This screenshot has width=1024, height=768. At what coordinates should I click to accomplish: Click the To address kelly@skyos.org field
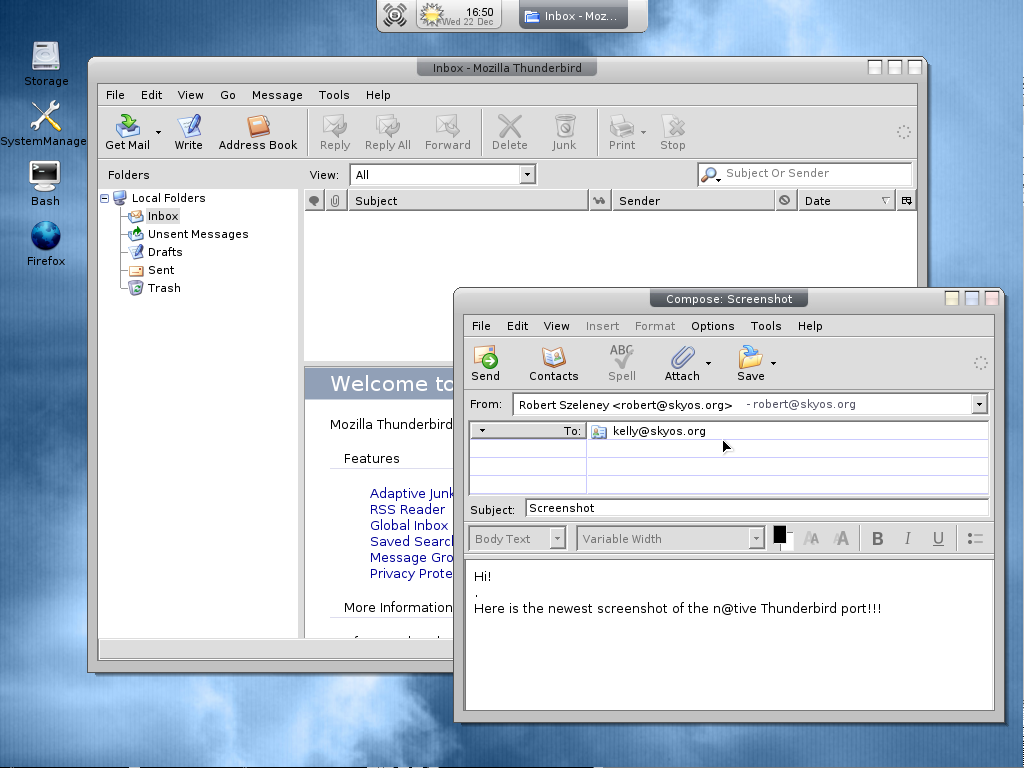coord(787,431)
